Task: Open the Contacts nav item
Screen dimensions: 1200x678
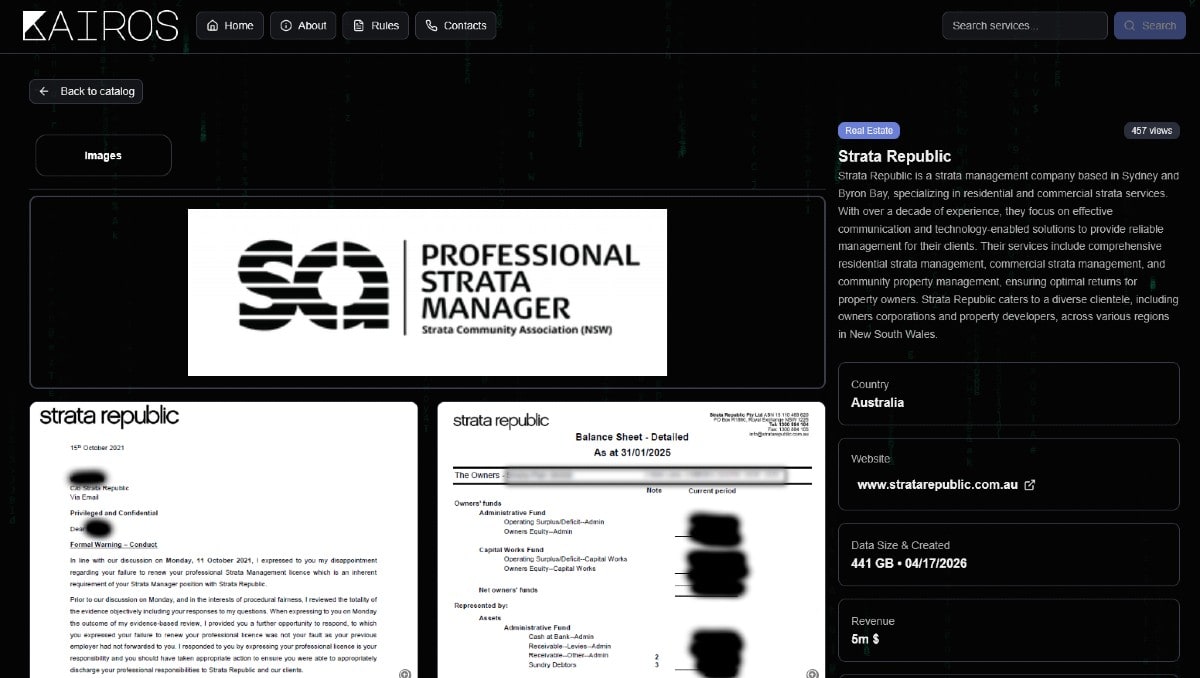Action: 455,26
